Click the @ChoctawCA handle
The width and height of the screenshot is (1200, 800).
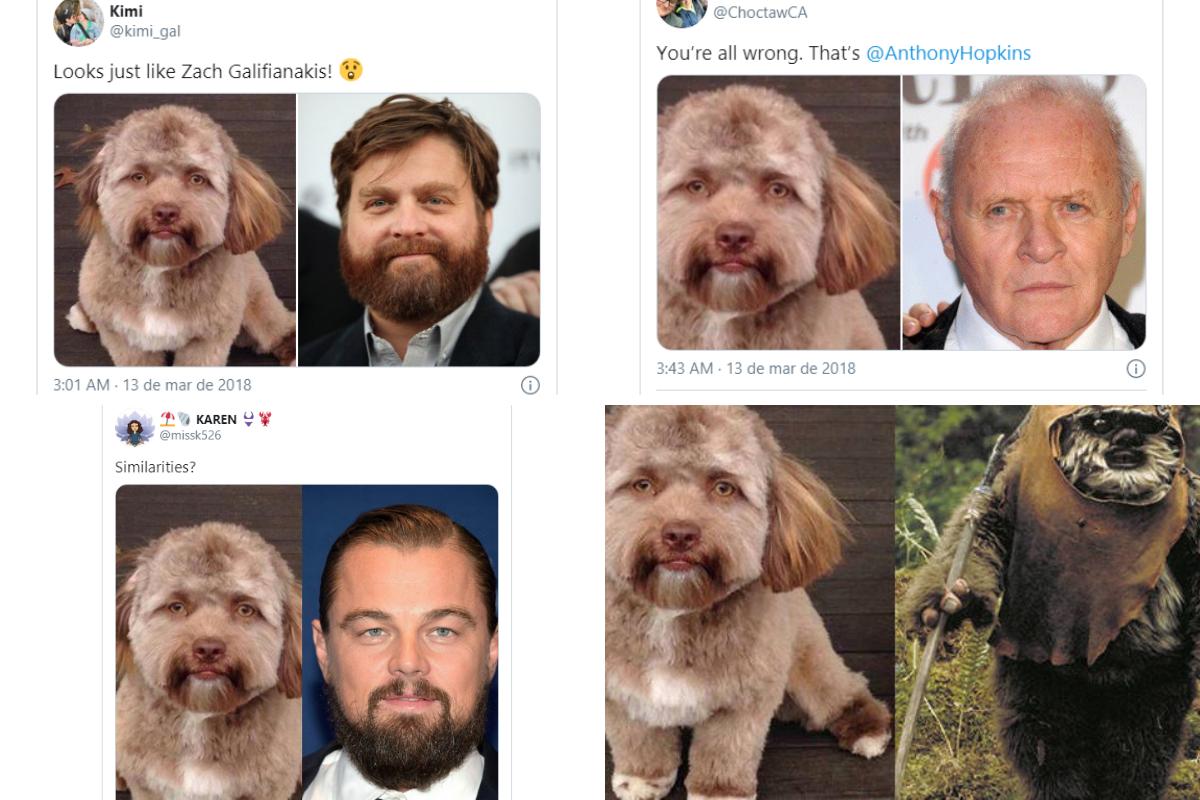click(x=760, y=13)
